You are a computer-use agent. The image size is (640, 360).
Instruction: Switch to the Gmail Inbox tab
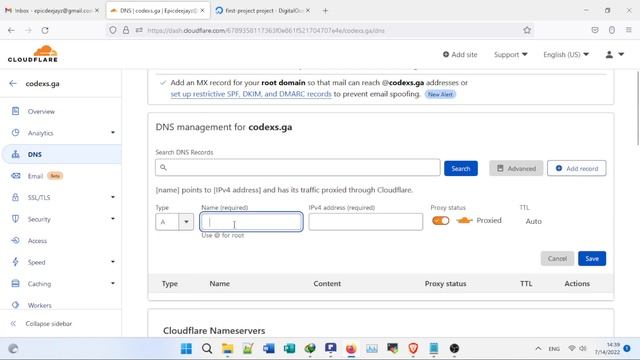pos(52,11)
